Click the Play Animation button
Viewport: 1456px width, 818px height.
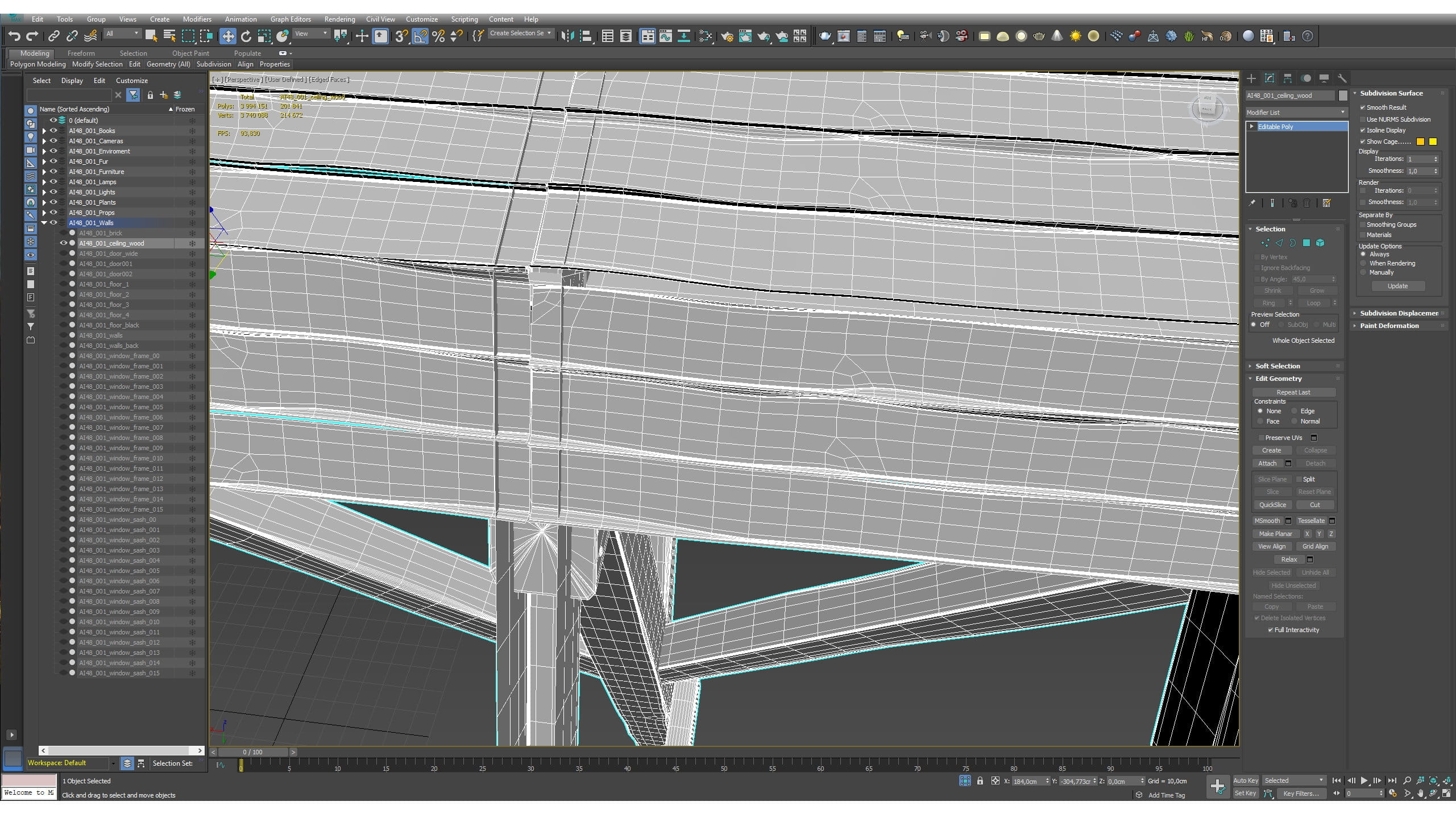pyautogui.click(x=1364, y=780)
